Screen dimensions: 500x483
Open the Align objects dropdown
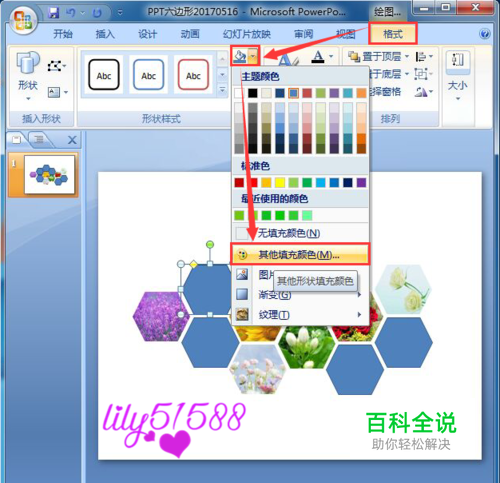click(424, 56)
